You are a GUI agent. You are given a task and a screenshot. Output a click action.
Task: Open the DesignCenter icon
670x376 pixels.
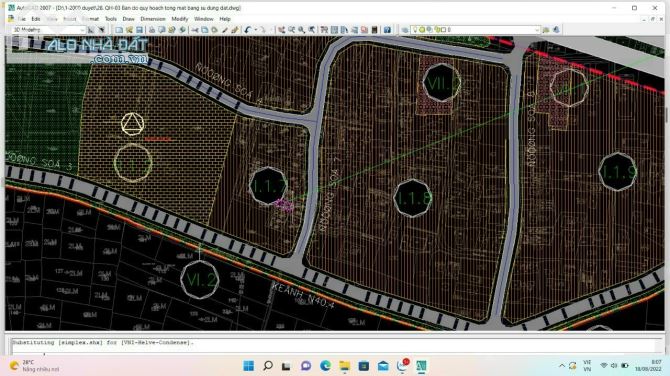pos(334,29)
